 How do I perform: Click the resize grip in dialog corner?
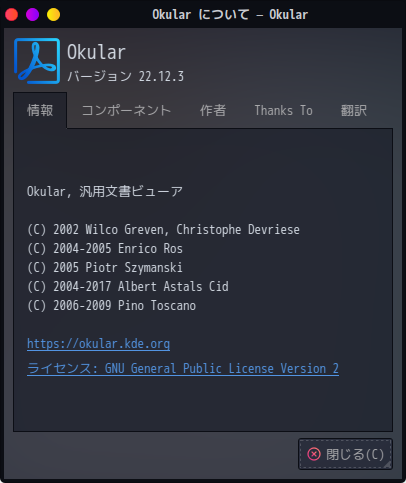[388, 465]
